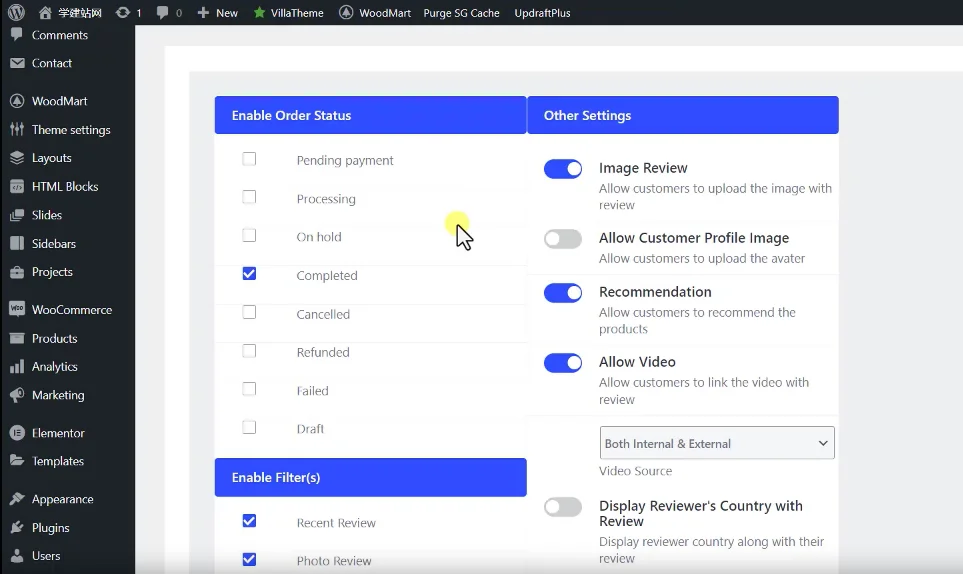The image size is (963, 574).
Task: Open the updates circular arrows icon
Action: coord(123,12)
